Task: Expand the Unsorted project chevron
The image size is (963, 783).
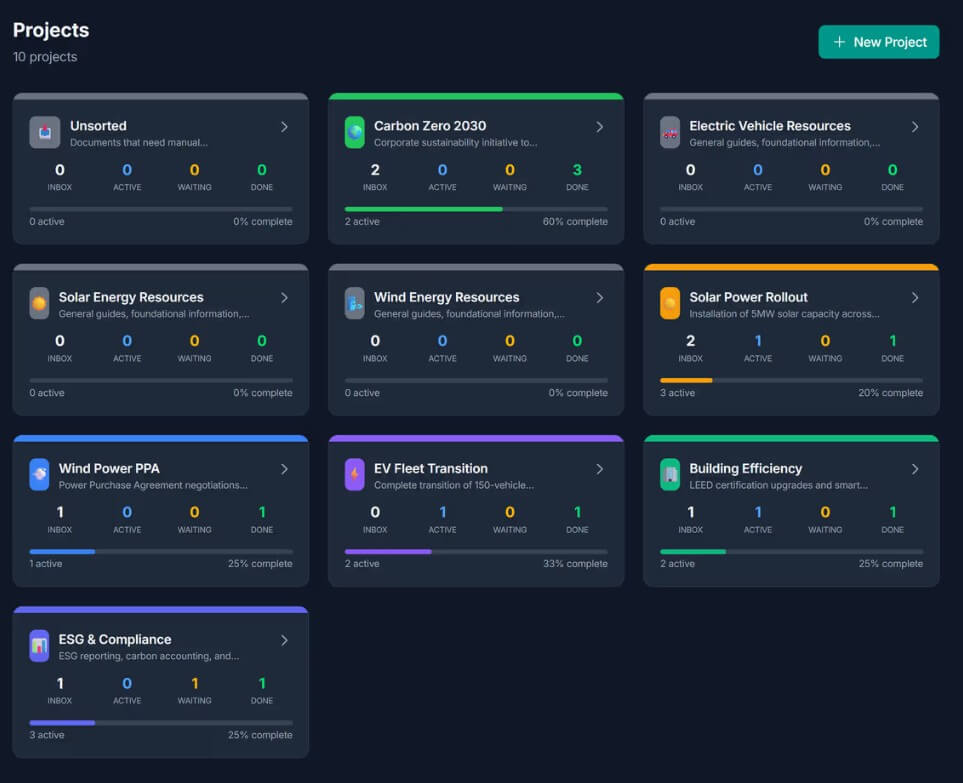Action: click(284, 127)
